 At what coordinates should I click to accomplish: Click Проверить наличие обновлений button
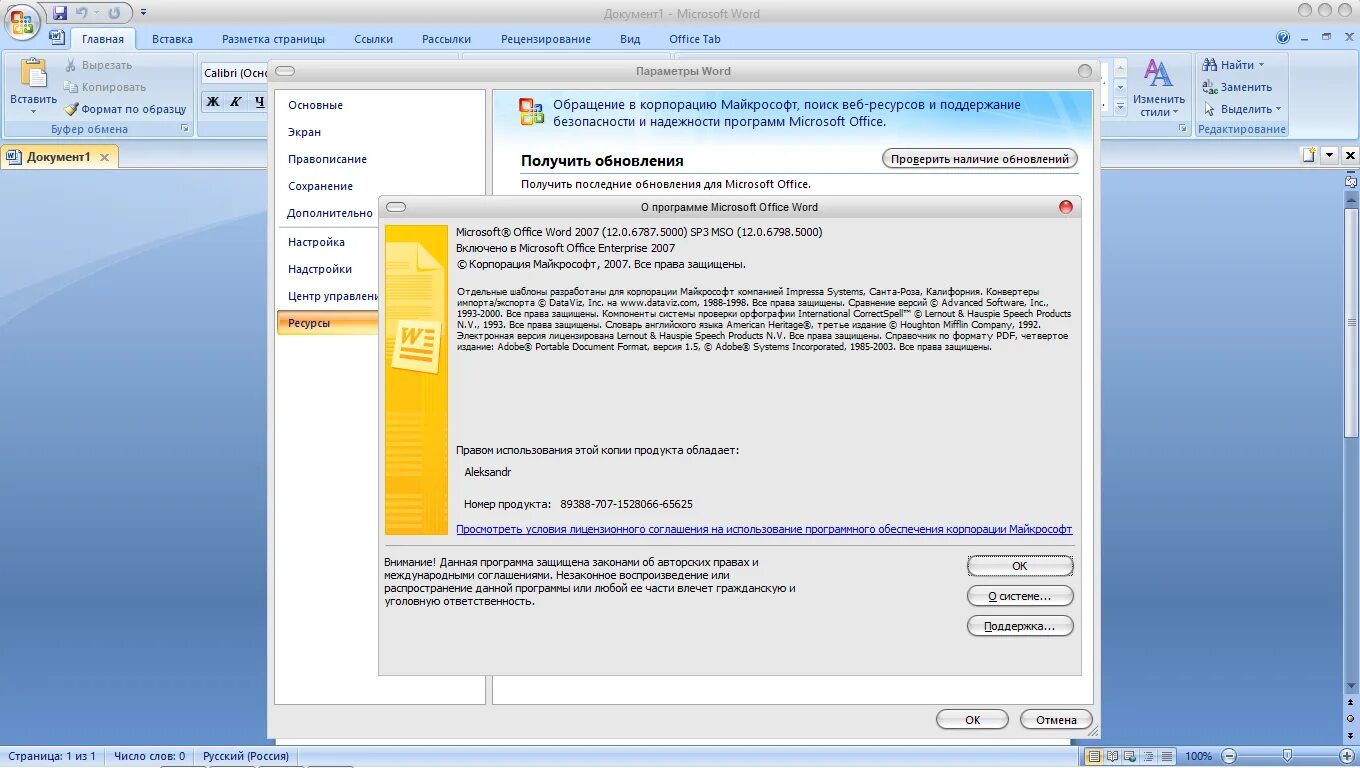[980, 159]
